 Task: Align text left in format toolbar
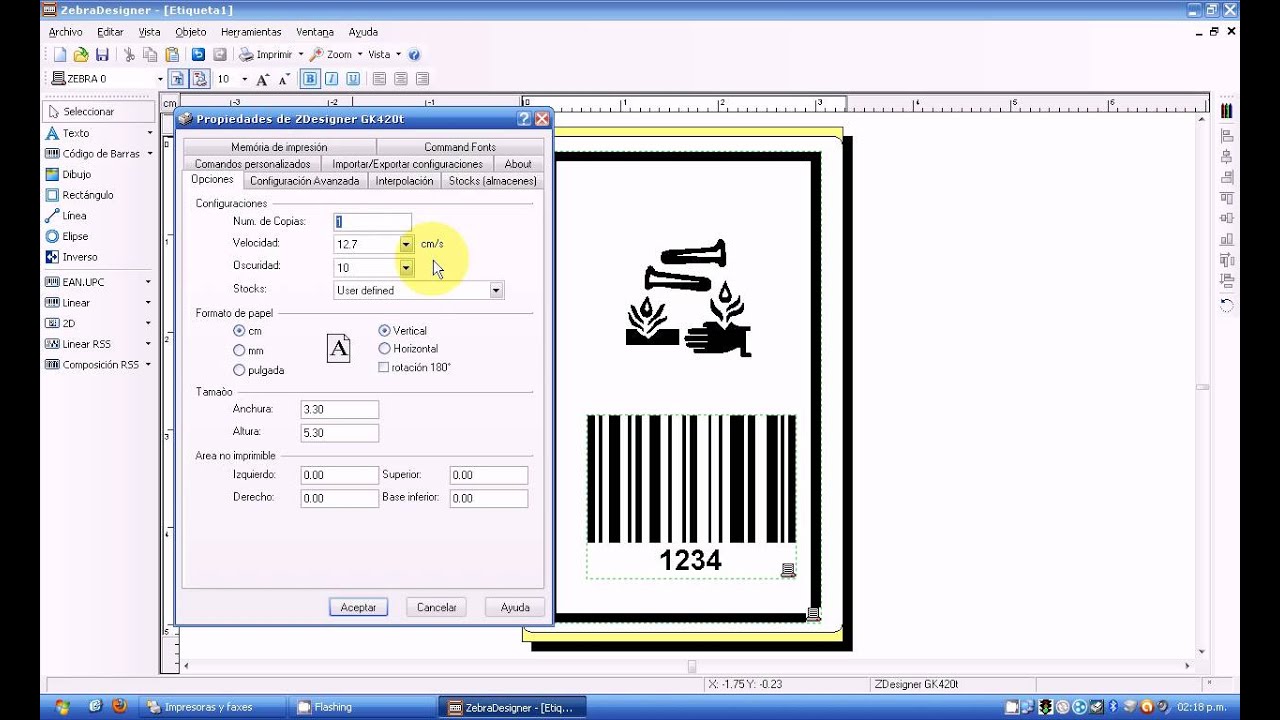[x=379, y=79]
